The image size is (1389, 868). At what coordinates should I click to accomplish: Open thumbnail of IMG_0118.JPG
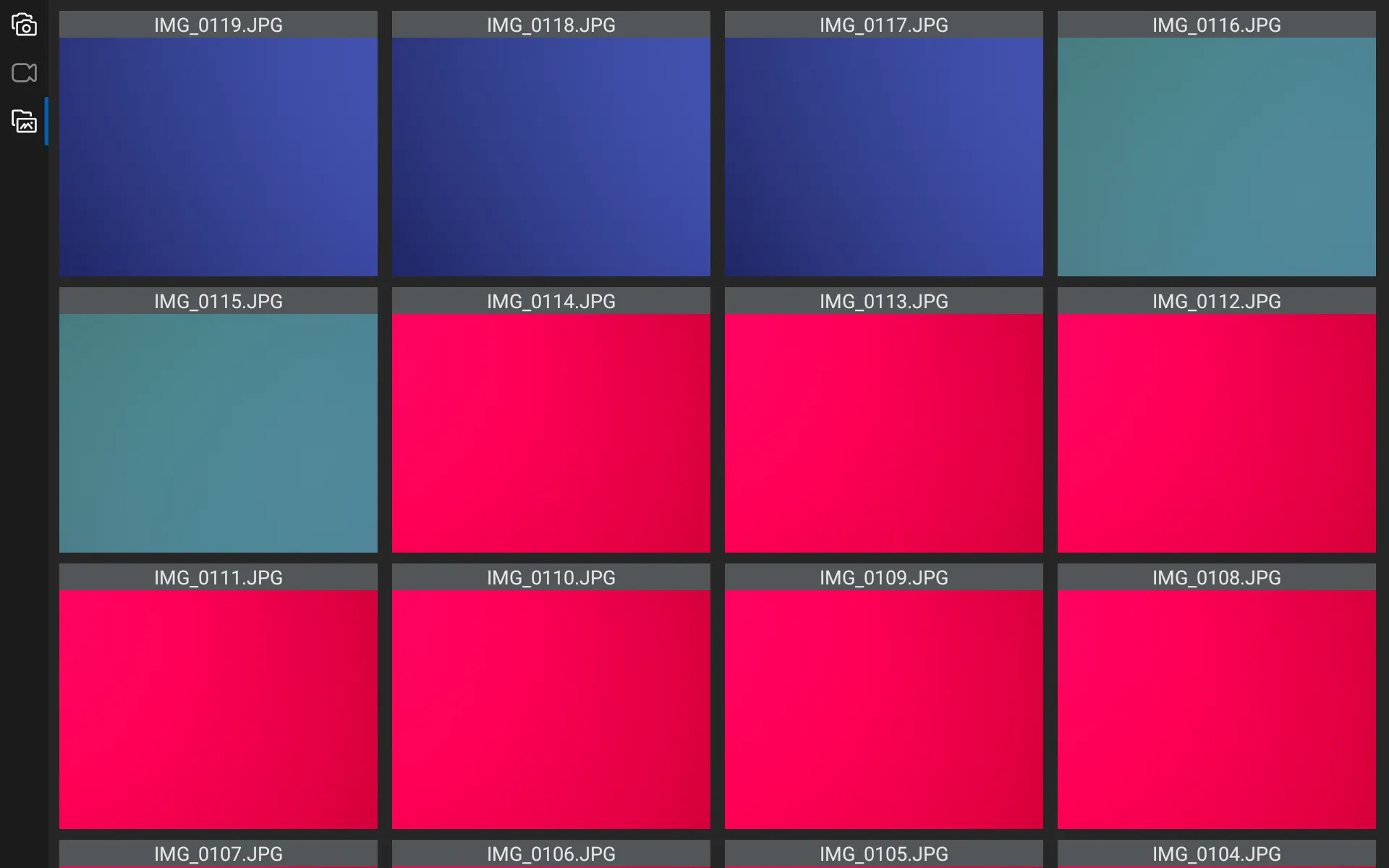551,156
